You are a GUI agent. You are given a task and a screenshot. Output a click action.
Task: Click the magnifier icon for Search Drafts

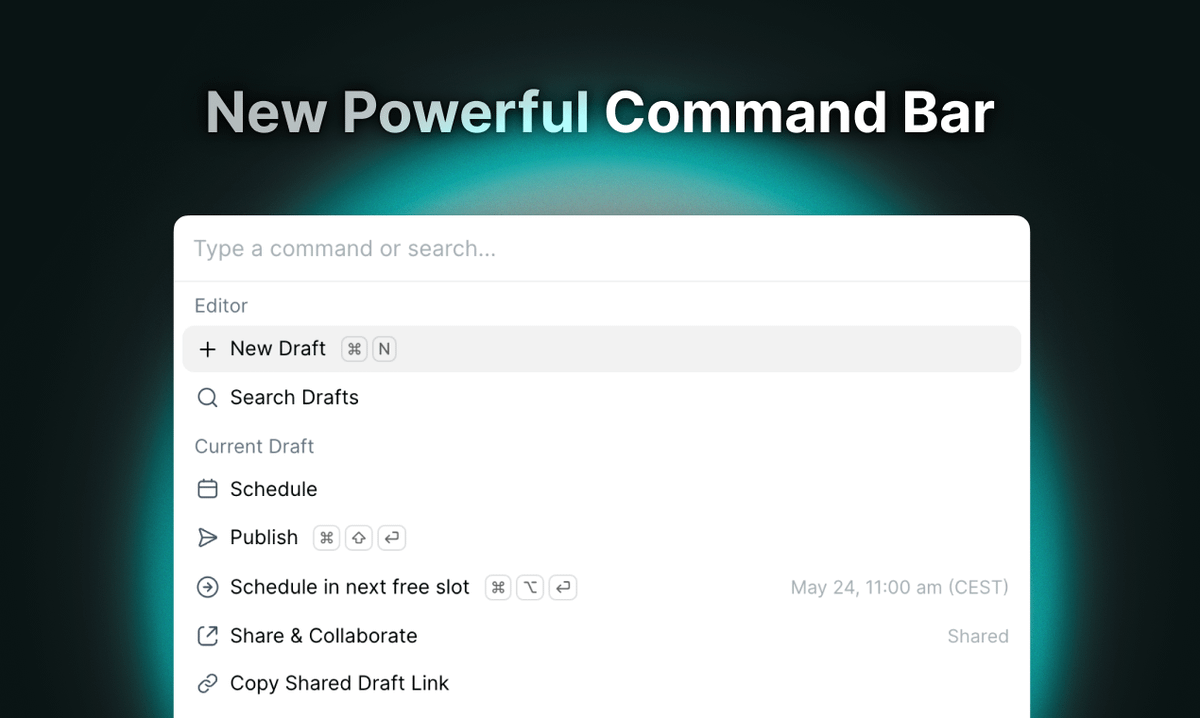(x=207, y=398)
